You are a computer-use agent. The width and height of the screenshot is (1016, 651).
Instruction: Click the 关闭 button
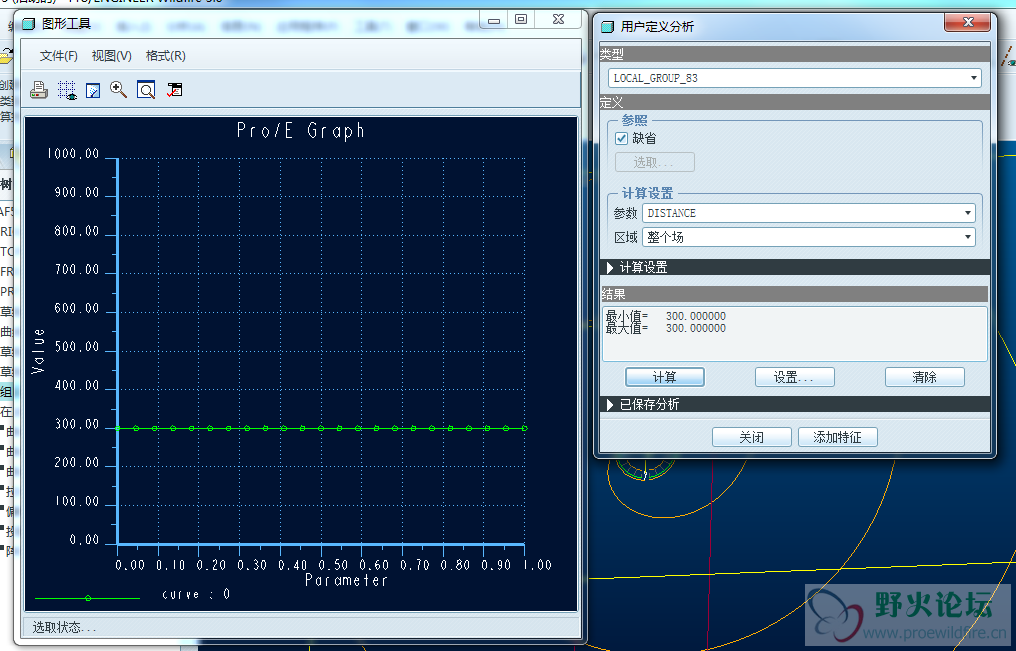point(752,437)
